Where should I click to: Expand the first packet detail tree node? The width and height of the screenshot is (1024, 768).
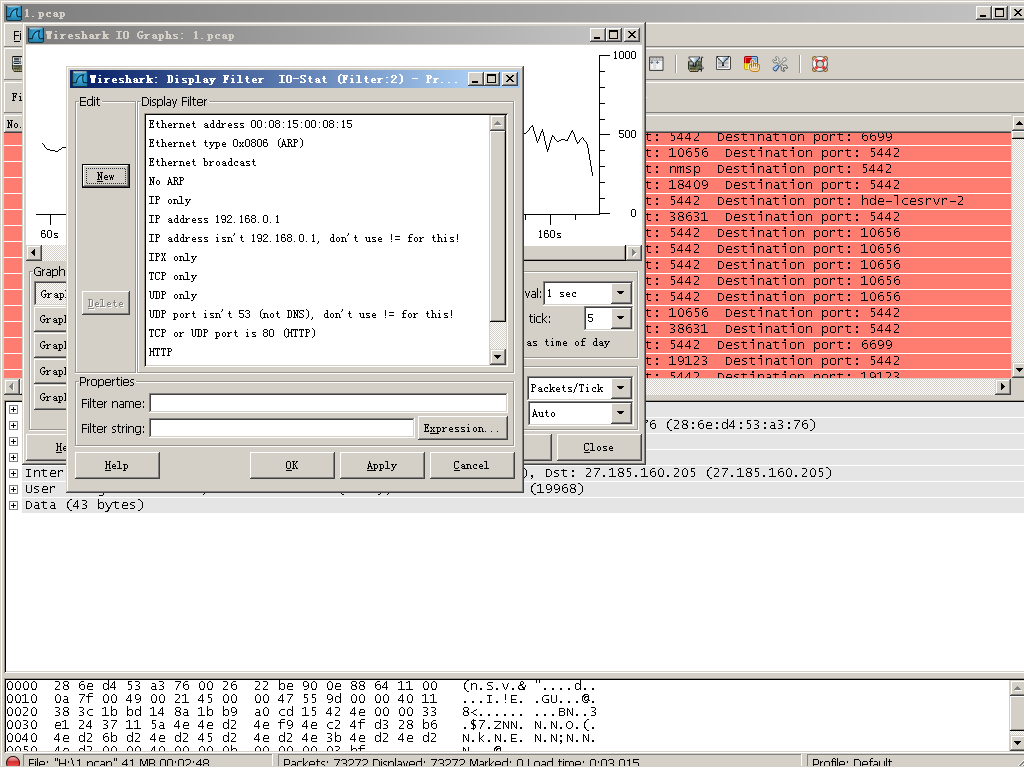[x=13, y=409]
